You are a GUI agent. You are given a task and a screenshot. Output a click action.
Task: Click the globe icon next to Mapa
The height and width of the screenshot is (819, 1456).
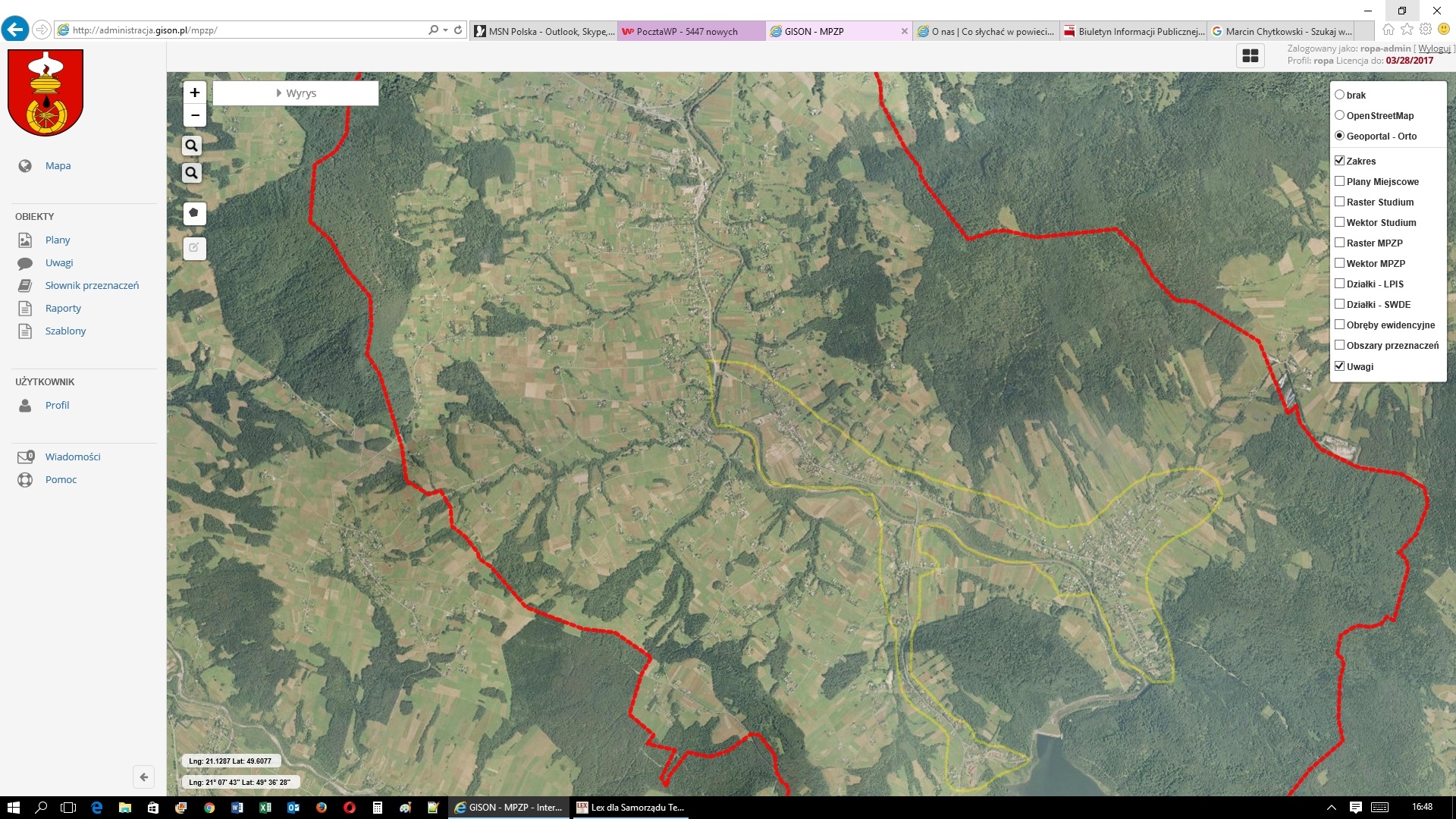point(25,166)
